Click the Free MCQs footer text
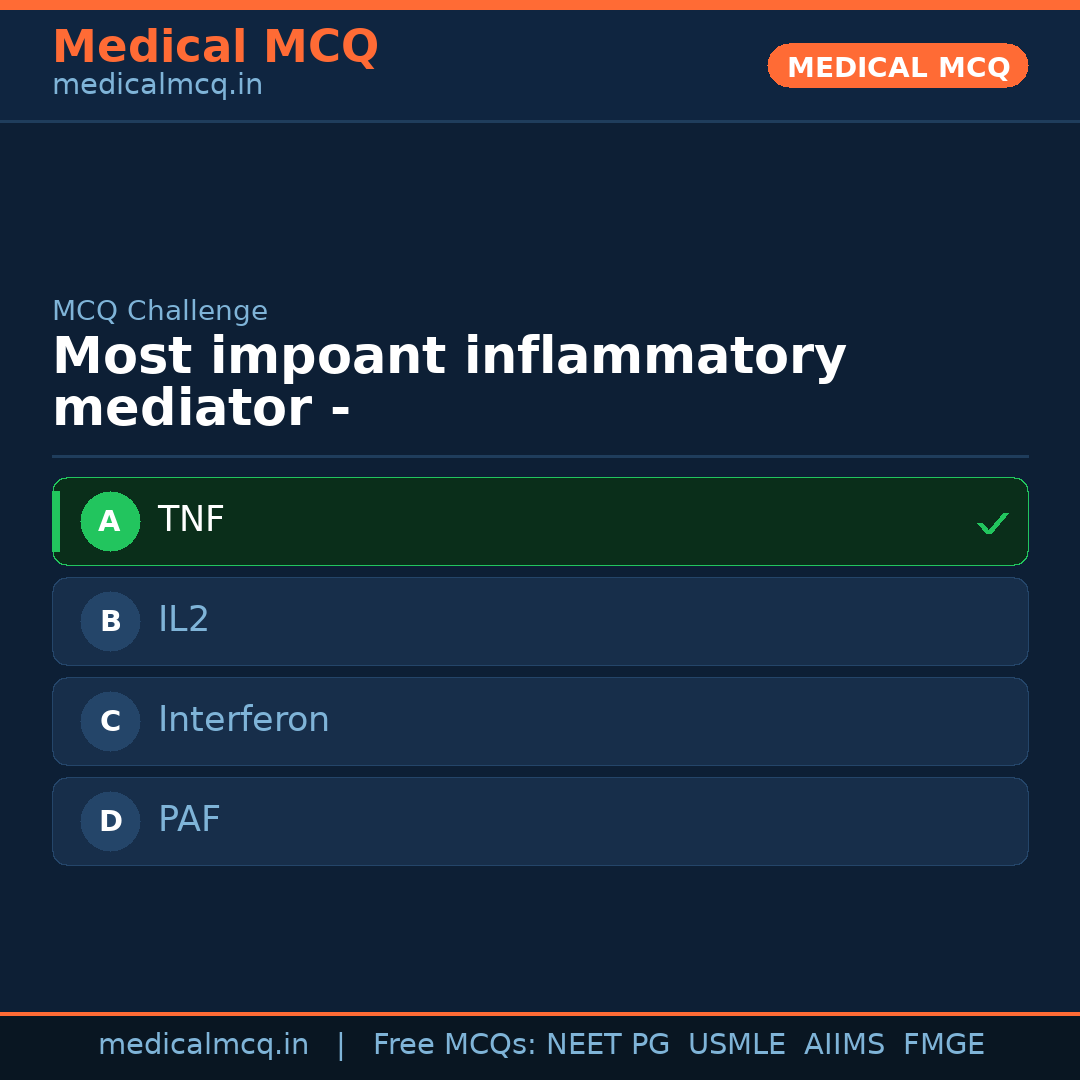The width and height of the screenshot is (1080, 1080). pyautogui.click(x=454, y=1045)
